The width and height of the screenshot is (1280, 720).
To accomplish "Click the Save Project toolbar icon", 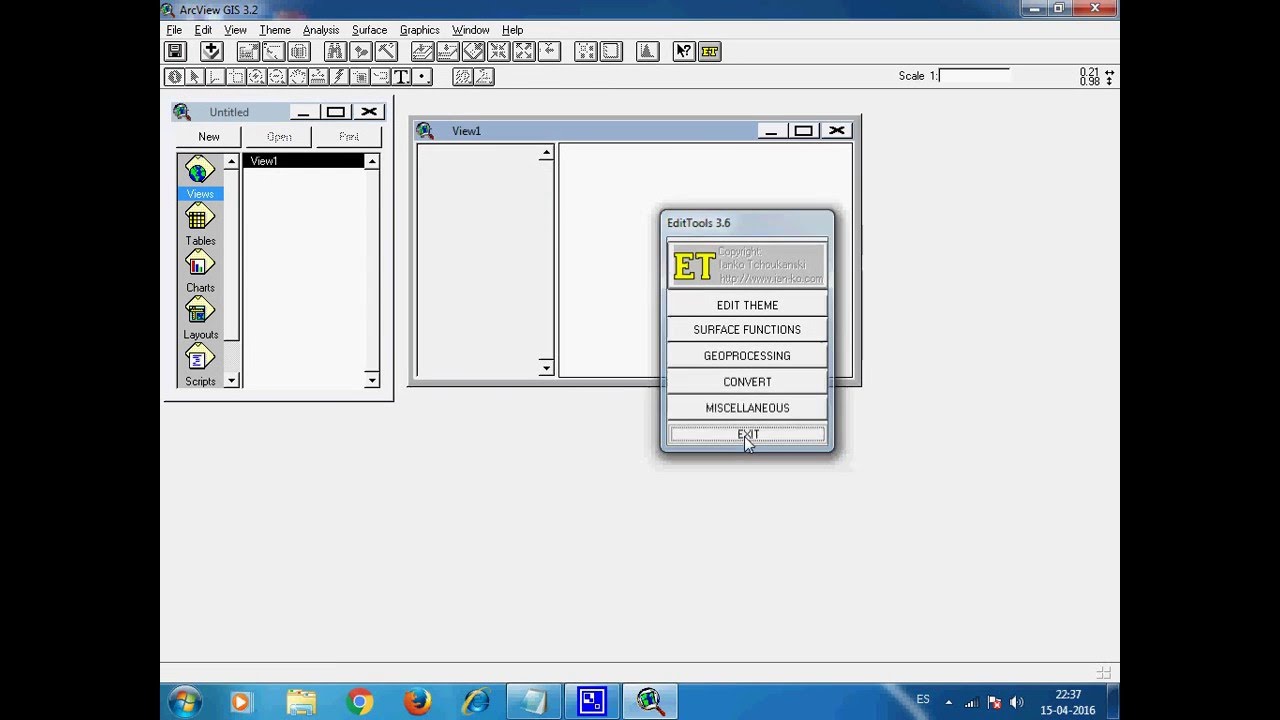I will pos(175,51).
